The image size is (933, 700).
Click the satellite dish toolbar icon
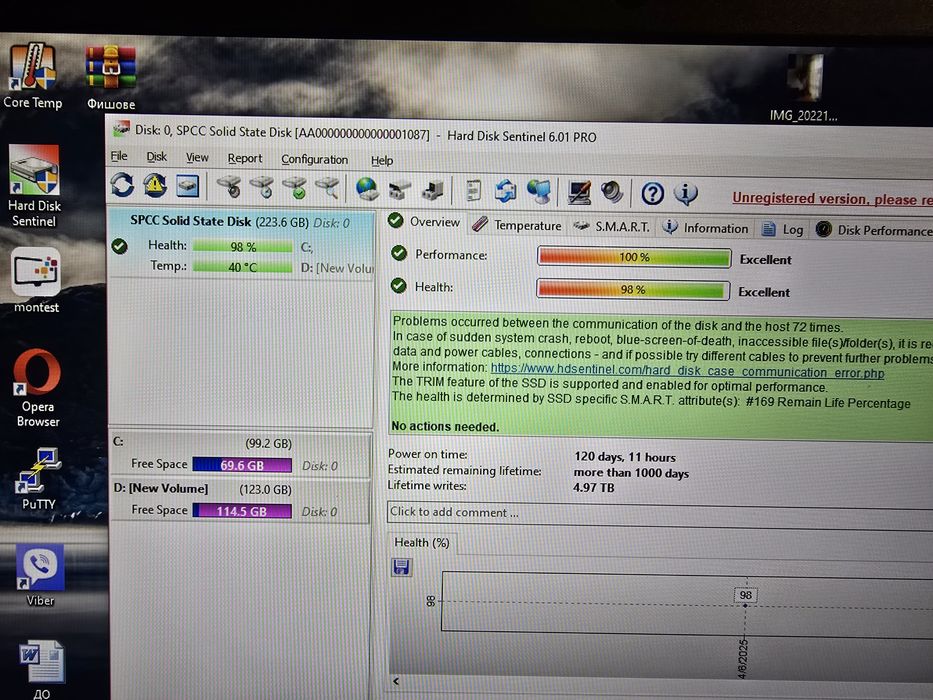pos(400,190)
